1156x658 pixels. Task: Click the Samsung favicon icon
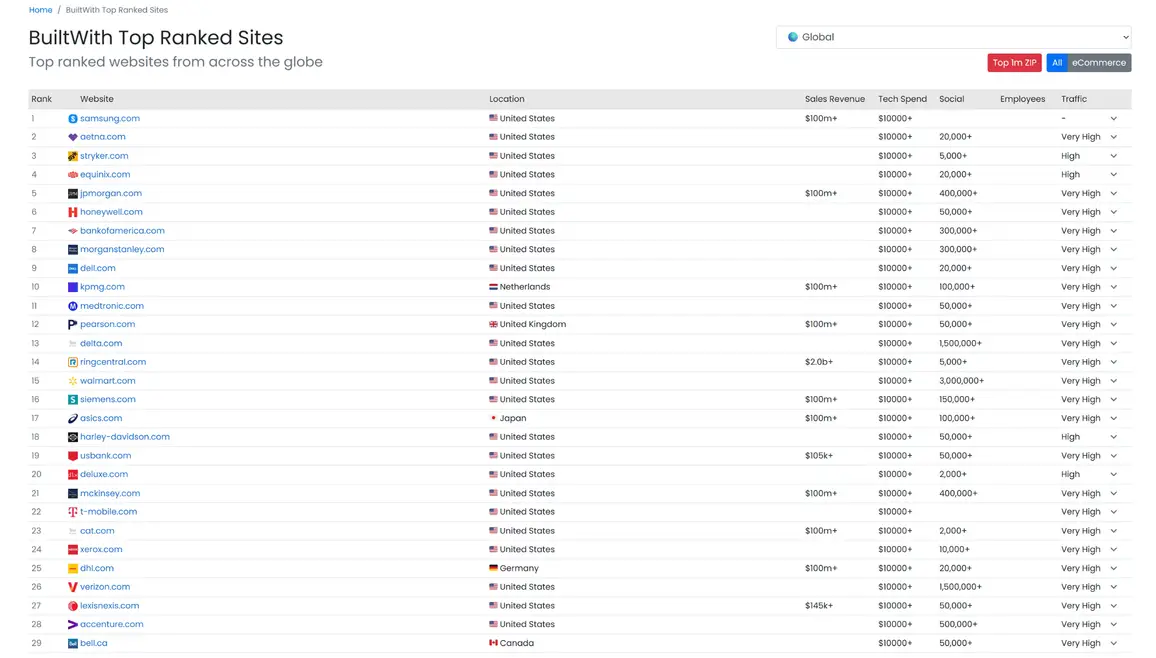click(73, 119)
